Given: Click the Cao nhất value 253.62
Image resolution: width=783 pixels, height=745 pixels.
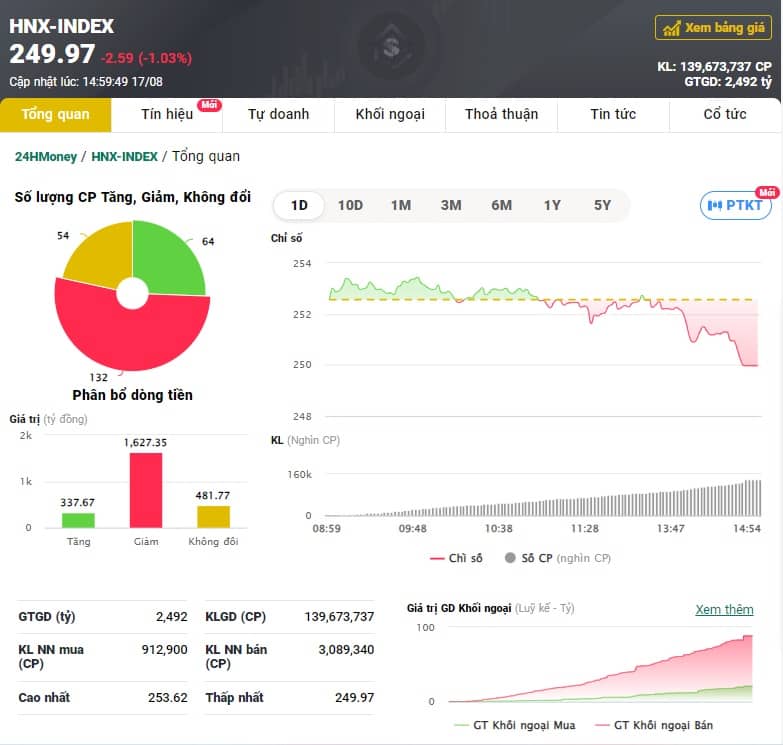Looking at the screenshot, I should (x=167, y=698).
